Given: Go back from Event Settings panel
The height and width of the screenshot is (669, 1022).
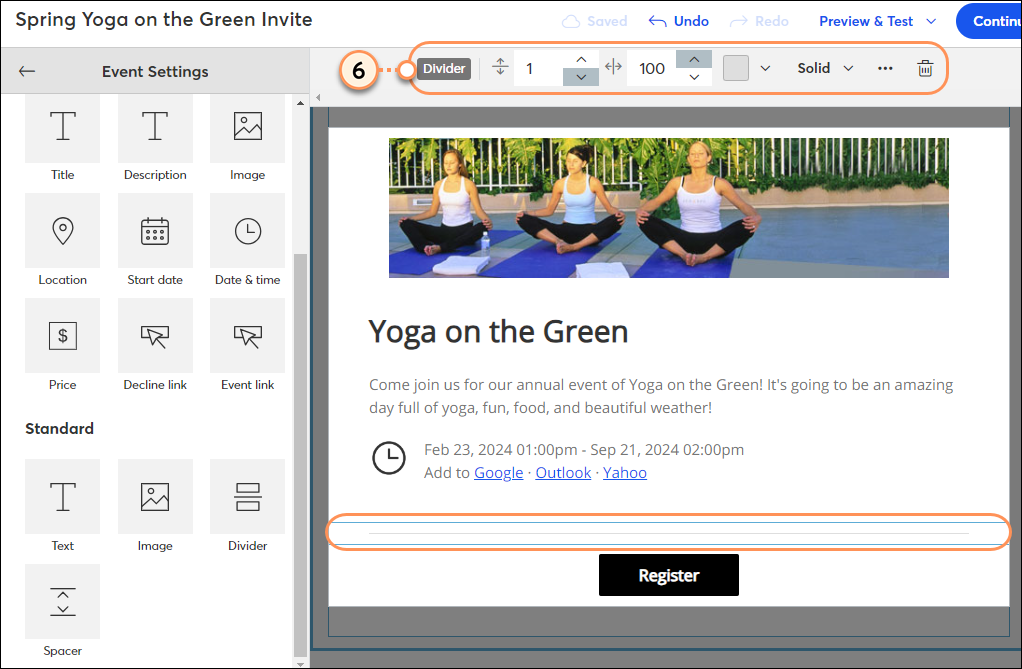Looking at the screenshot, I should (27, 71).
